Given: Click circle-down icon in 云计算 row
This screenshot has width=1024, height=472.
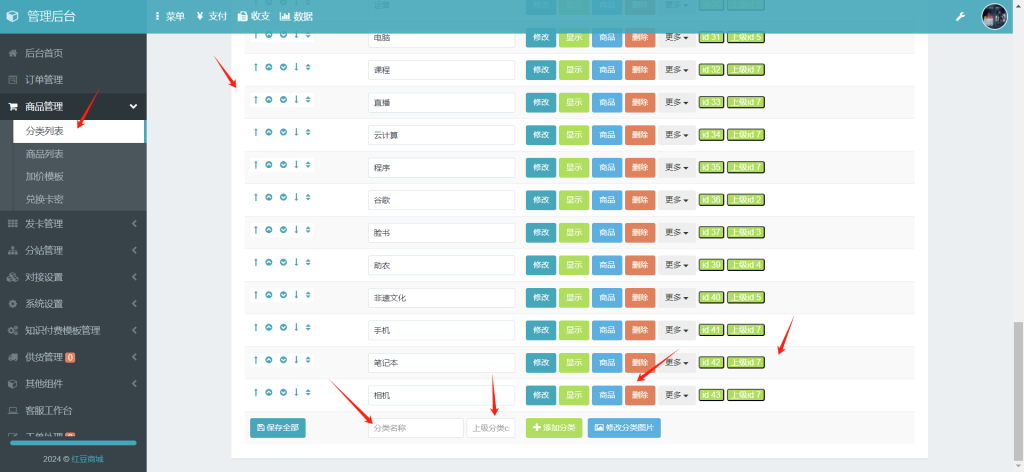Looking at the screenshot, I should (x=283, y=132).
